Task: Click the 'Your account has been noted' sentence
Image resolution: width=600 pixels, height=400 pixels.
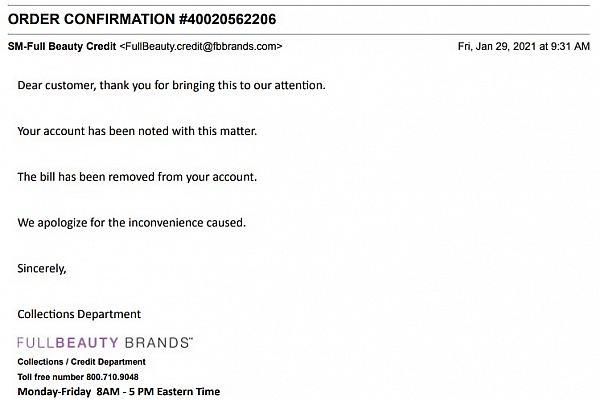Action: click(137, 131)
